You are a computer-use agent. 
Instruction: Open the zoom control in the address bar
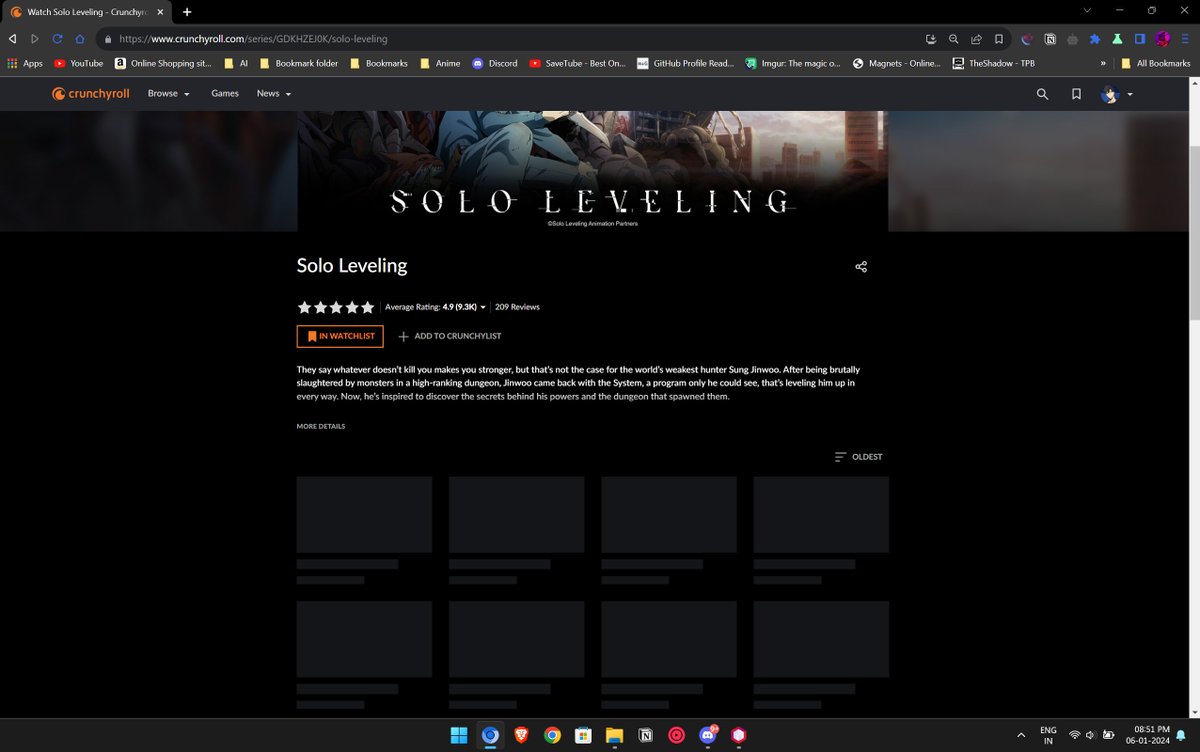954,39
